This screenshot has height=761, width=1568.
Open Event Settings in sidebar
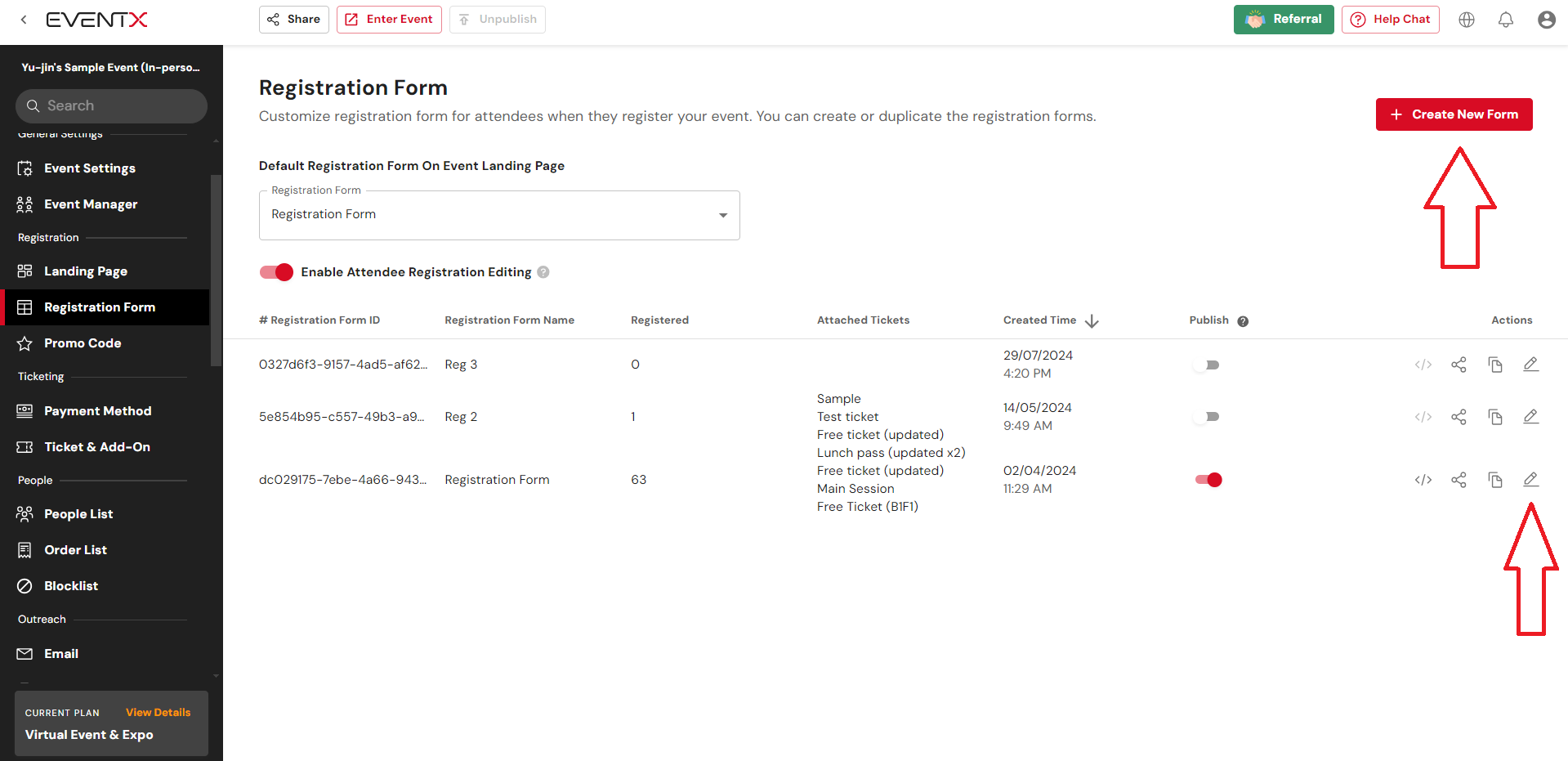[106, 168]
